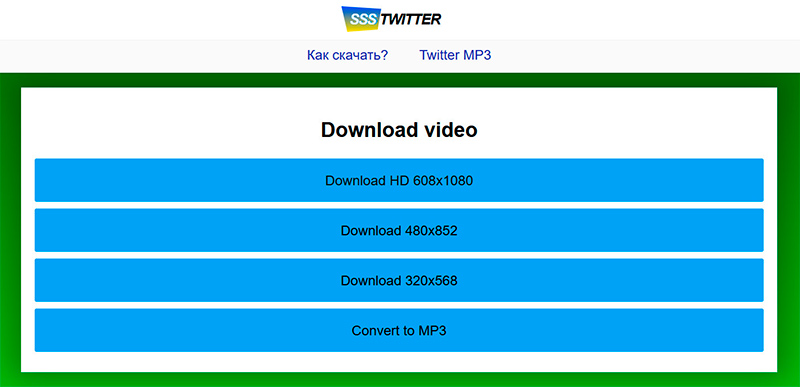The image size is (800, 387).
Task: Return home via the SSSTwitter header logo
Action: click(391, 19)
